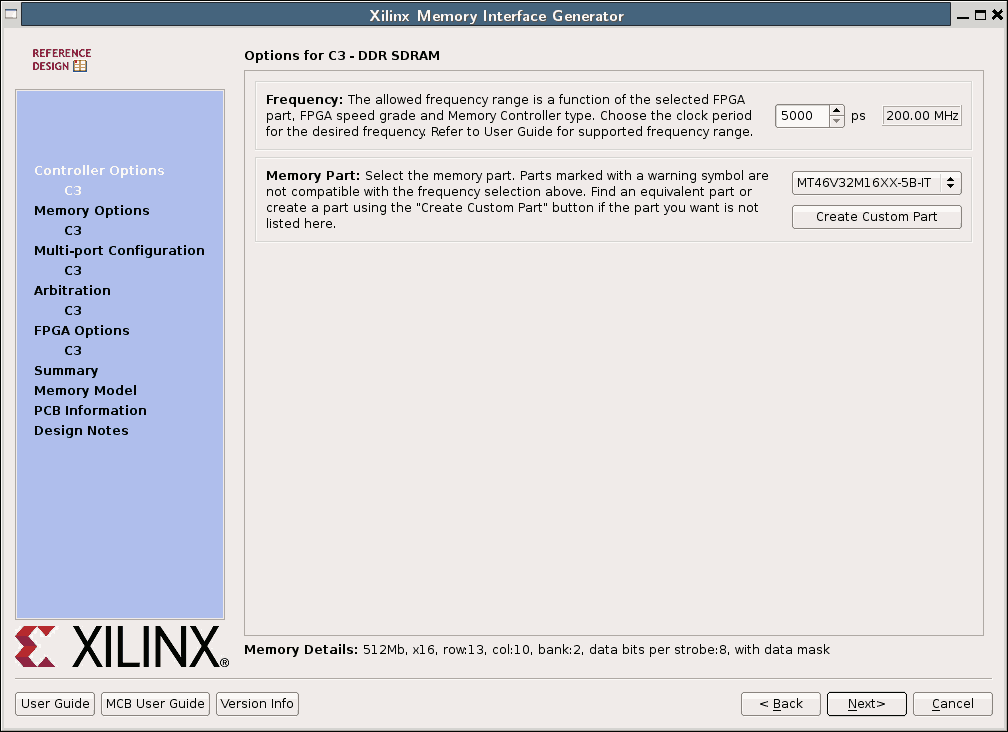The image size is (1008, 732).
Task: Select FPGA Options in sidebar
Action: [x=81, y=331]
